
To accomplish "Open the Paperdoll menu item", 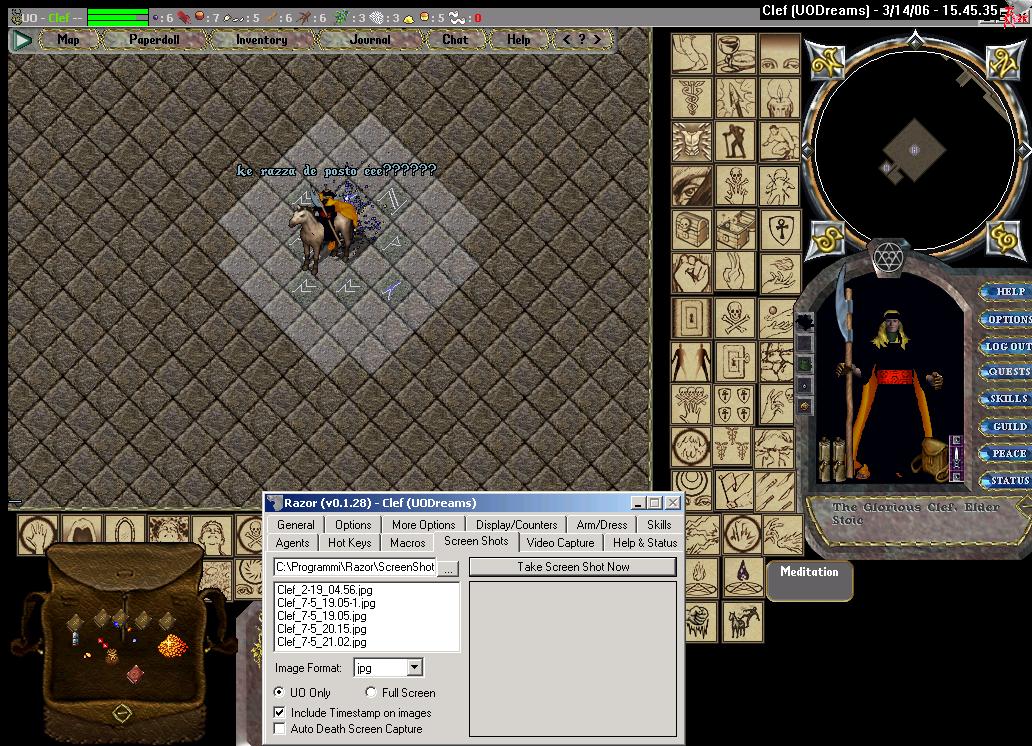I will (154, 40).
